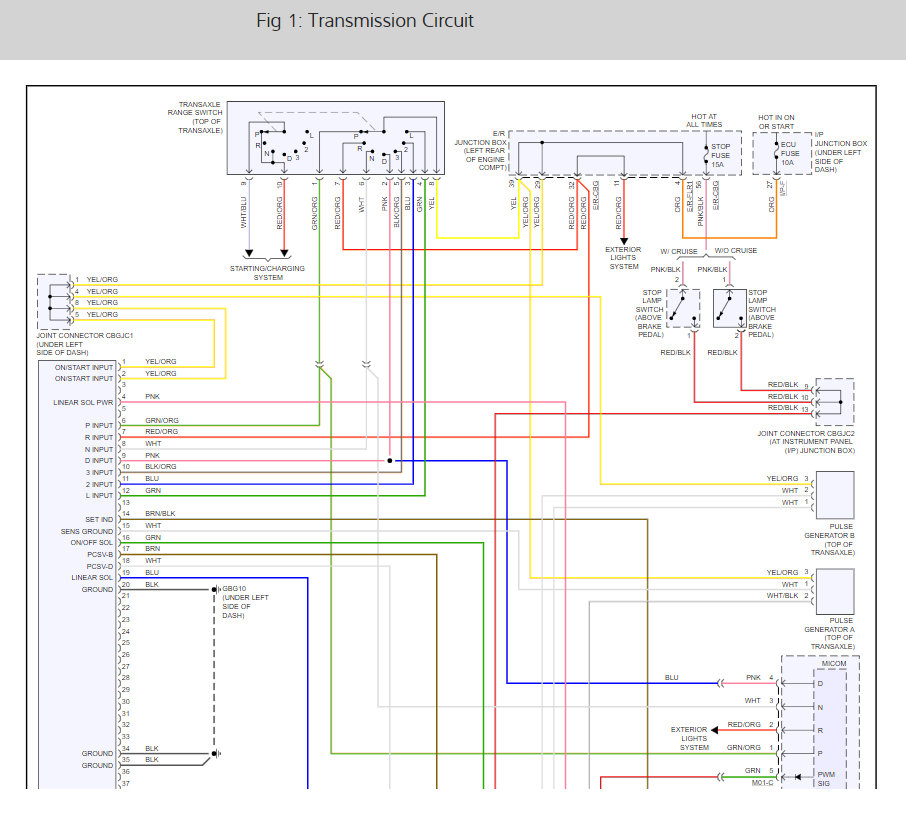Click the Pulse Generator B component box
Image resolution: width=906 pixels, height=815 pixels.
coord(835,495)
